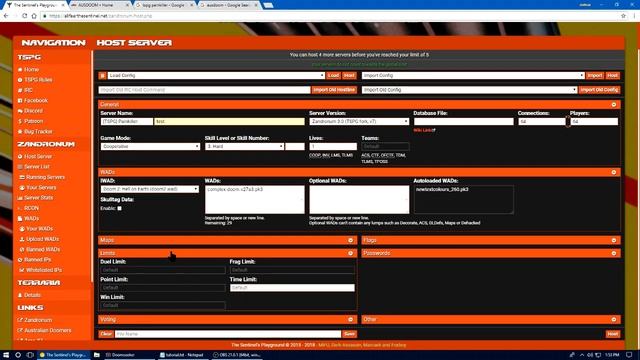
Task: Expand the Flags section
Action: pos(613,240)
